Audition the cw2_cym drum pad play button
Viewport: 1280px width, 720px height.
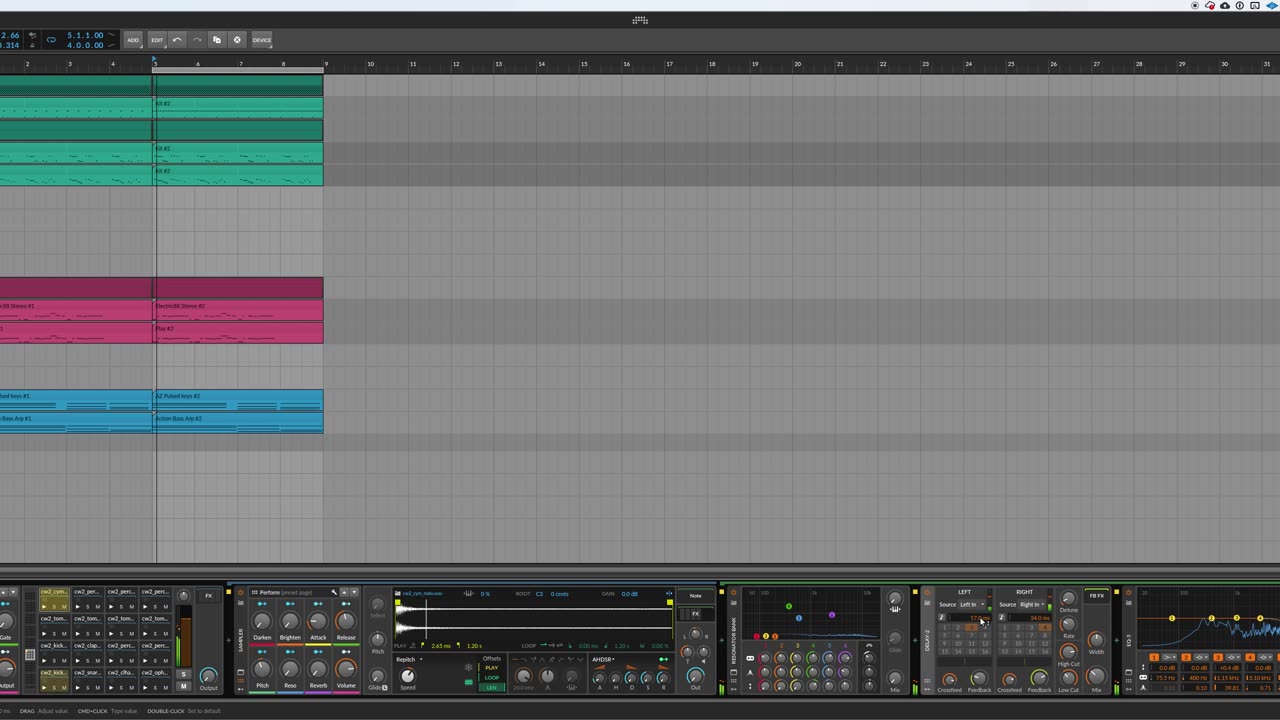(x=44, y=607)
